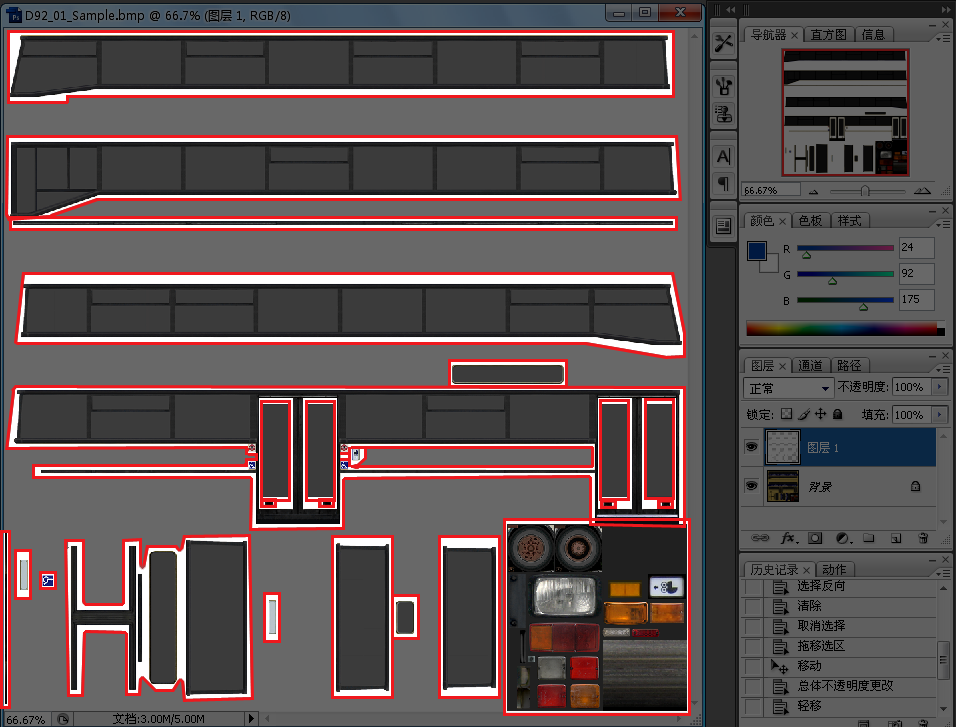Add a layer mask
The height and width of the screenshot is (727, 956).
(815, 538)
